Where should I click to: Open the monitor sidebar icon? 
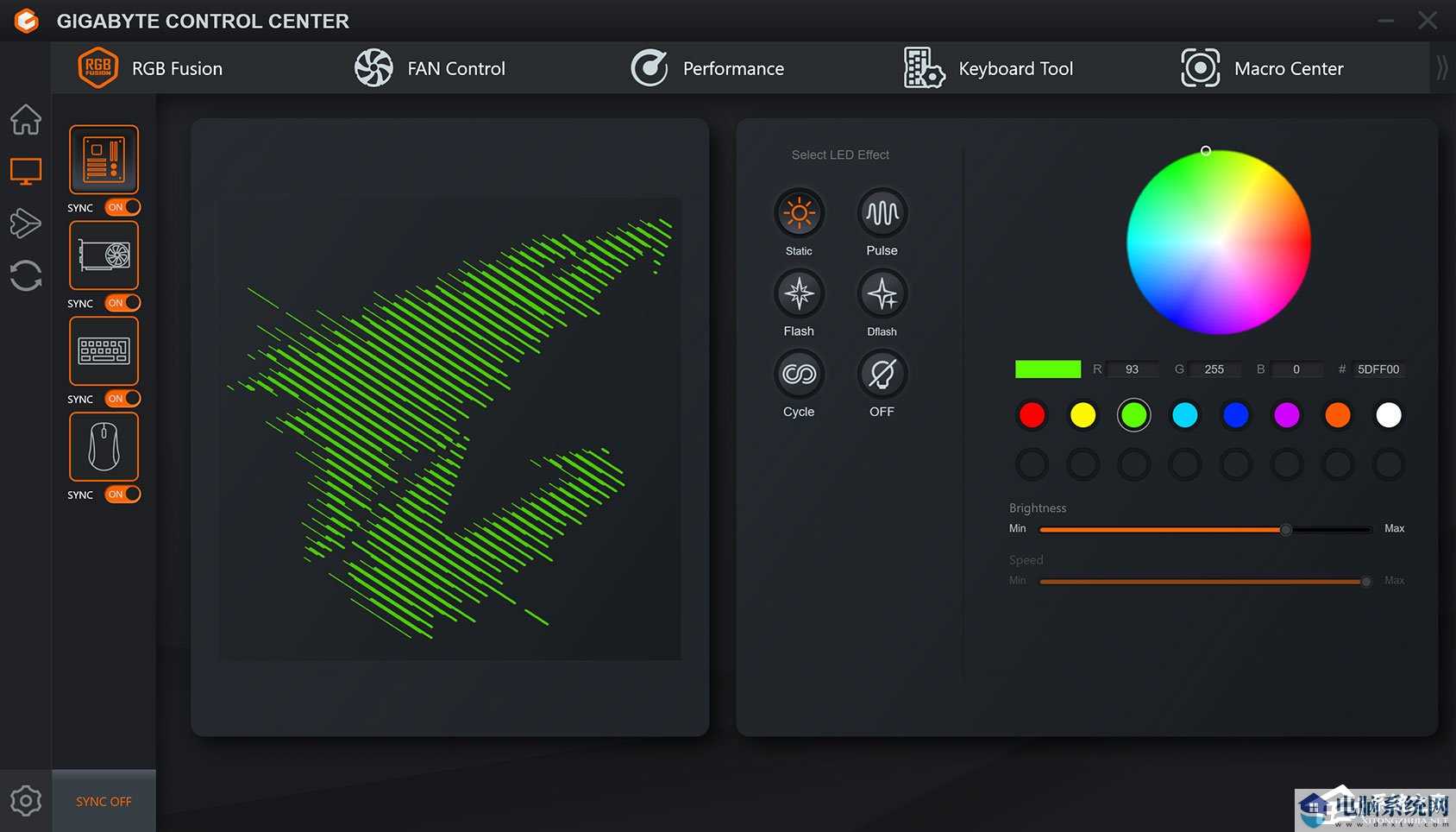(26, 172)
